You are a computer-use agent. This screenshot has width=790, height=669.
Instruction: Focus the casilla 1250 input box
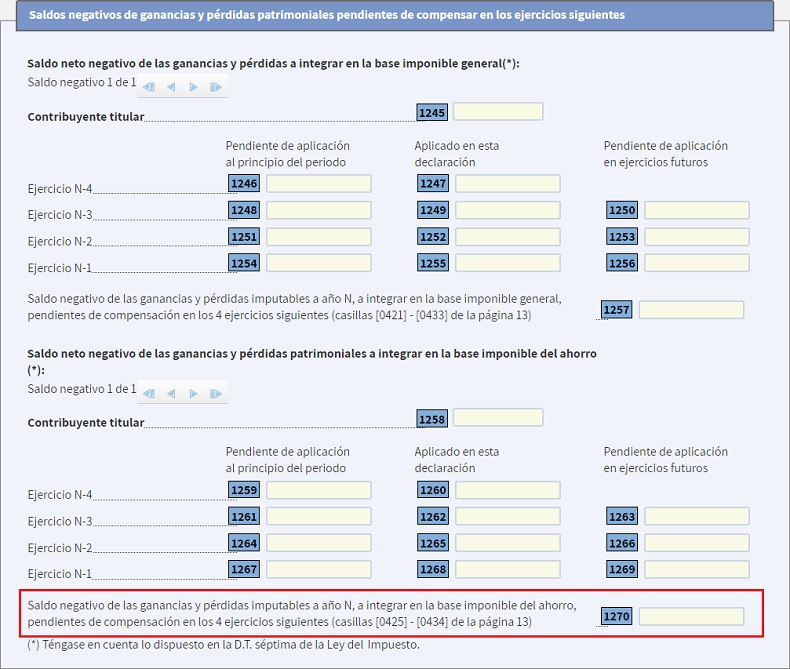(x=697, y=210)
